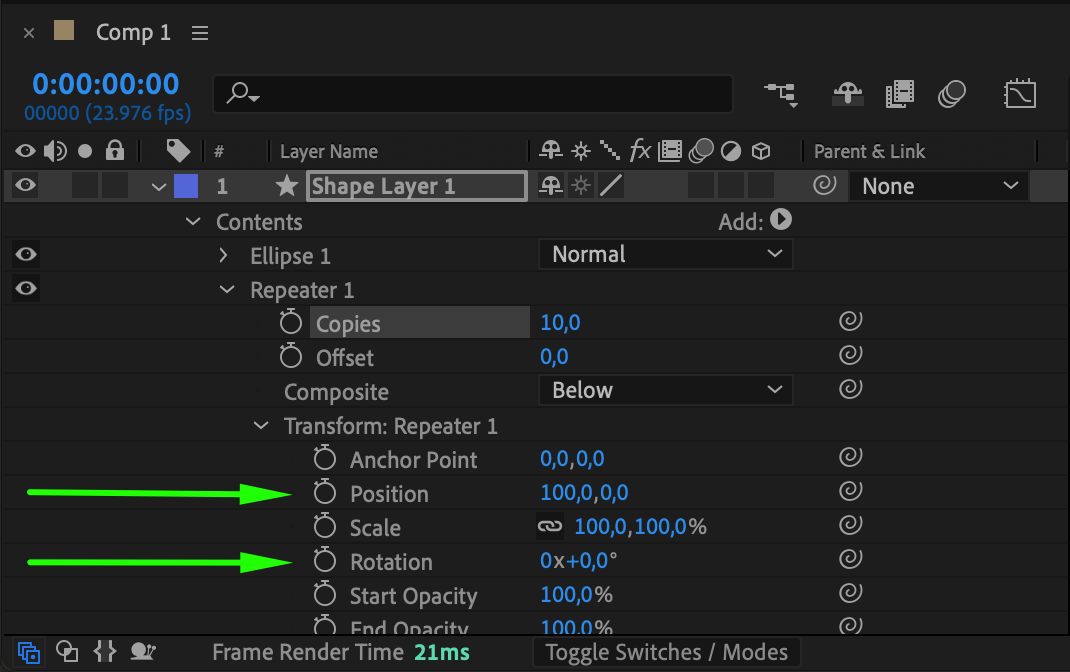Viewport: 1070px width, 672px height.
Task: Click the Add shape content button
Action: pos(781,220)
